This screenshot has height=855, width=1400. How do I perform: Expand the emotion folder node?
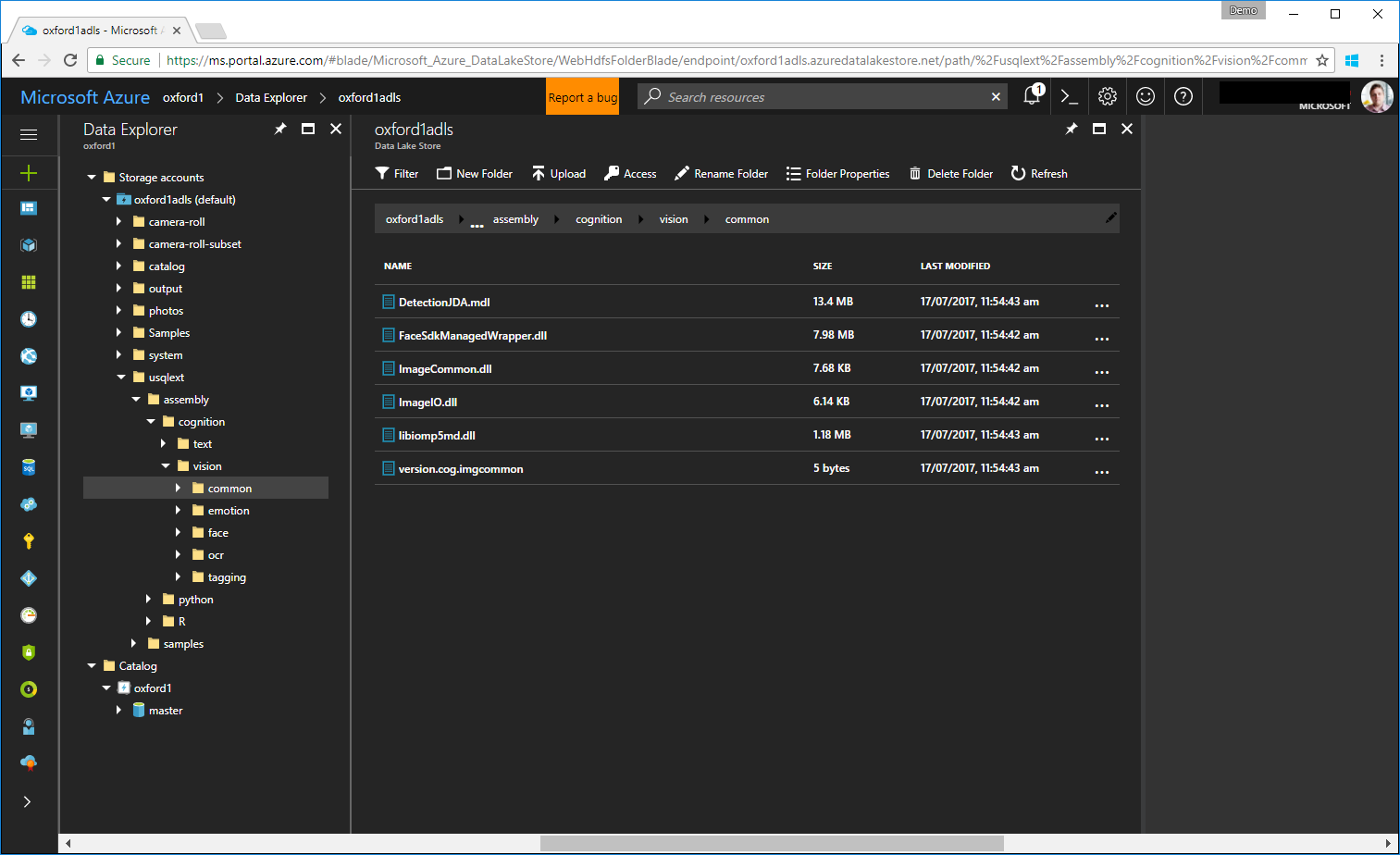(178, 510)
